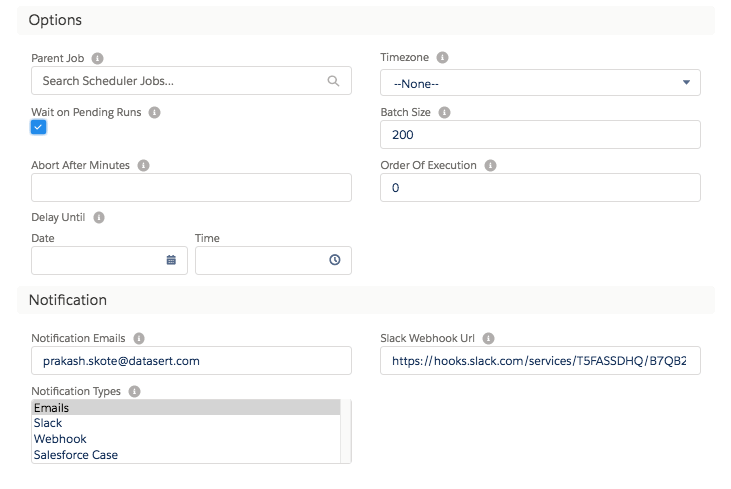The width and height of the screenshot is (731, 489).
Task: Focus the Abort After Minutes field
Action: (x=191, y=187)
